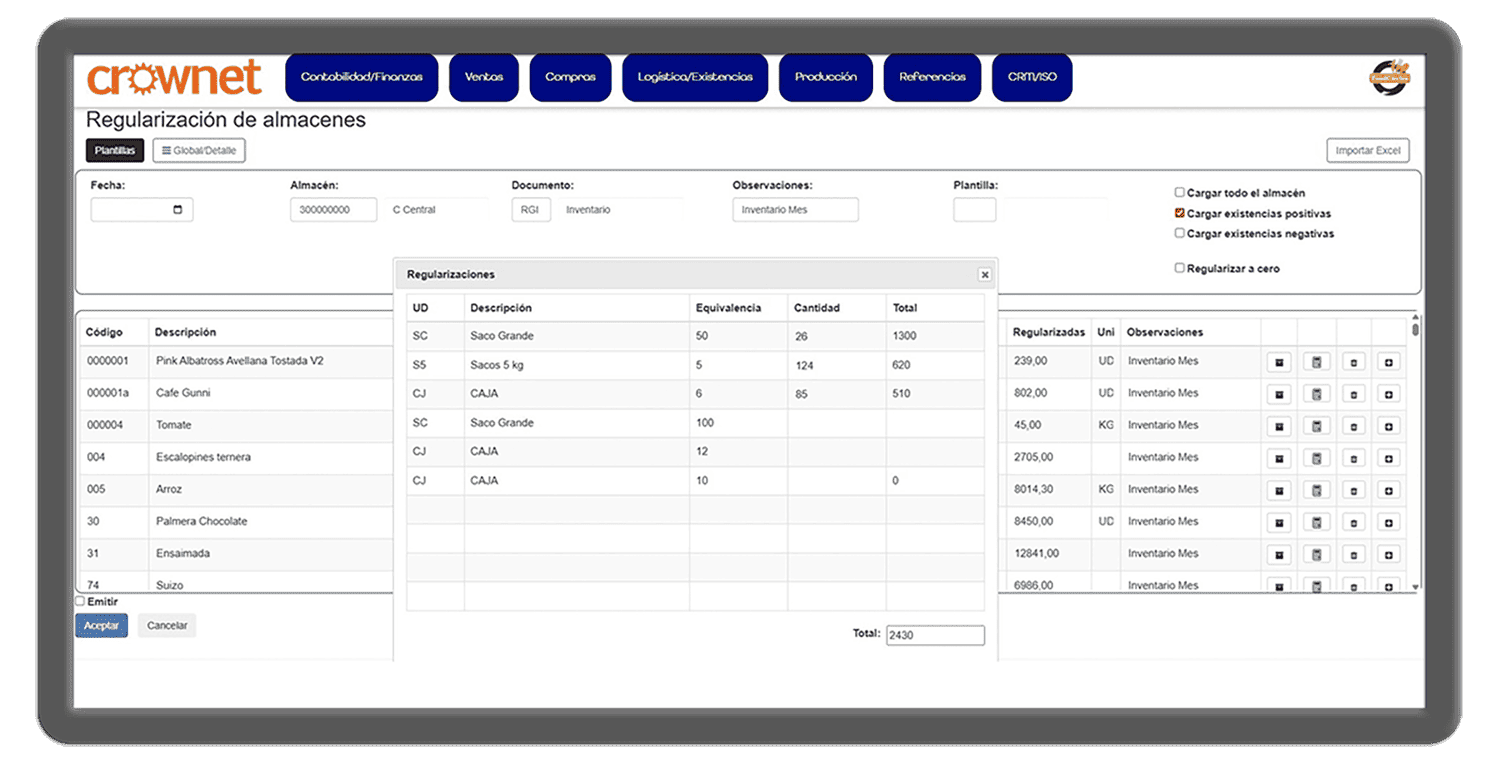Click the Importar Excel button
1500x763 pixels.
tap(1367, 151)
